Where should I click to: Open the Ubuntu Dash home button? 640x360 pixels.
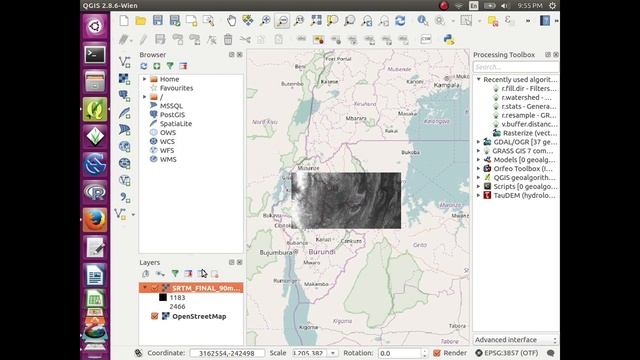(95, 27)
